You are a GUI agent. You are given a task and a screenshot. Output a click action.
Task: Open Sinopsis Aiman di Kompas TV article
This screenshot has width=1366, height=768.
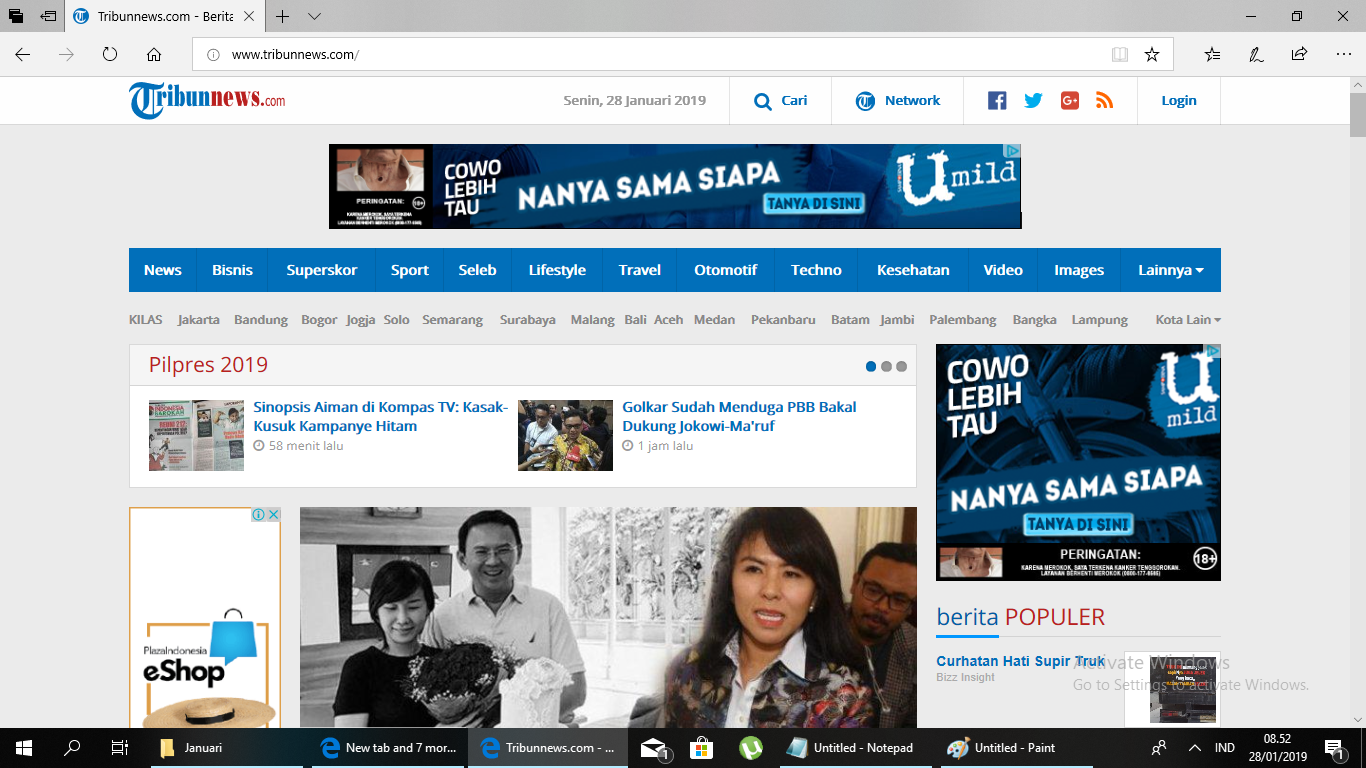tap(381, 416)
